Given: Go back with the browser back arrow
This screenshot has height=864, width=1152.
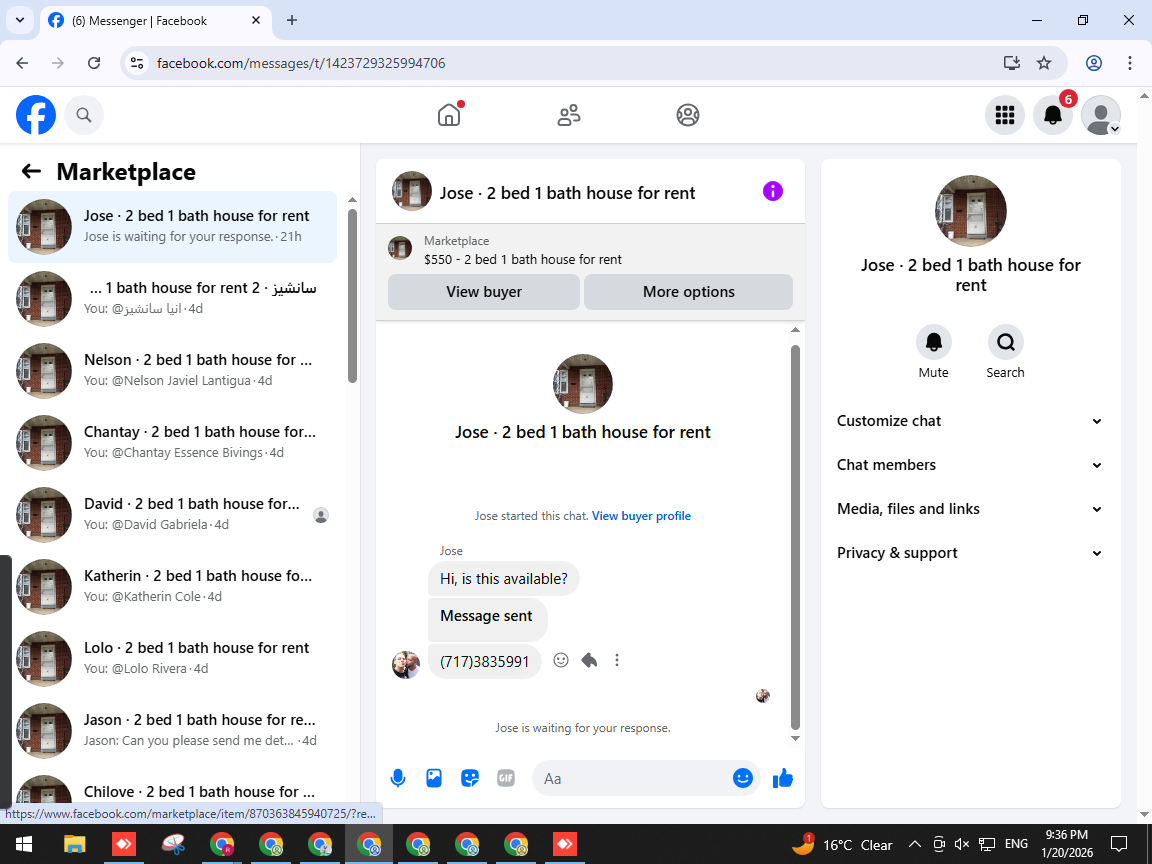Looking at the screenshot, I should point(22,63).
